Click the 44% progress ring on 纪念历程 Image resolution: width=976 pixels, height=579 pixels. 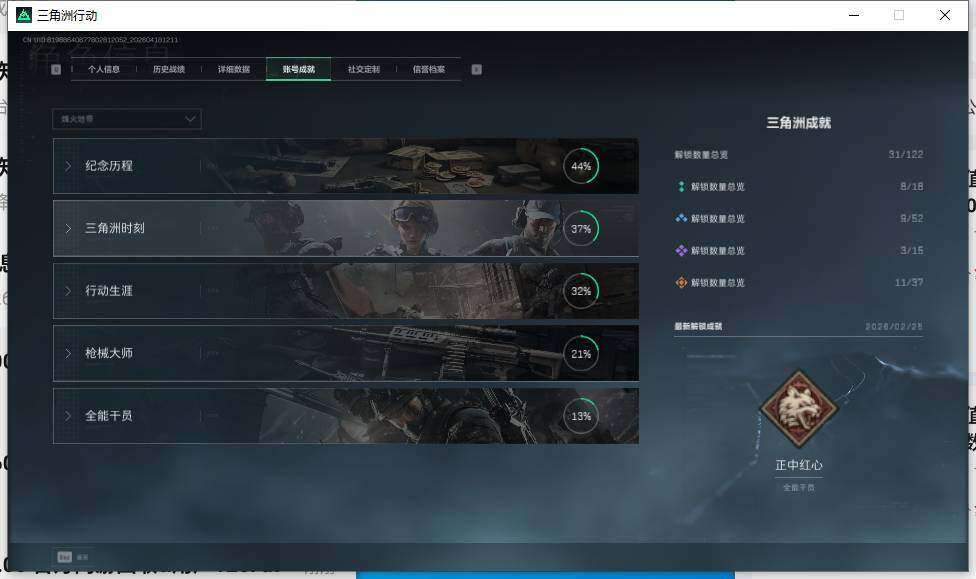[x=581, y=166]
